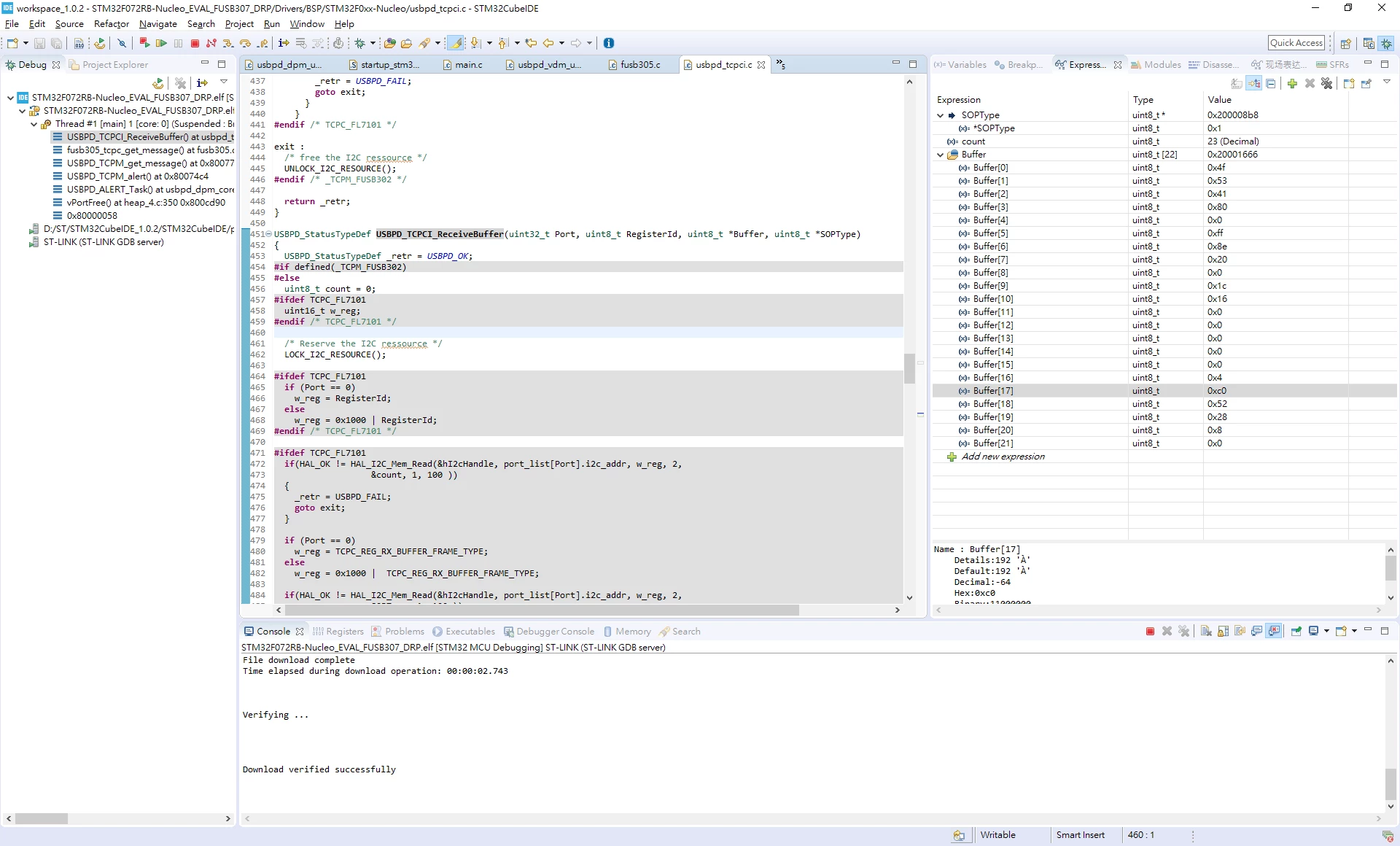This screenshot has width=1400, height=846.
Task: Toggle Mark Occurrences highlighter in main toolbar
Action: (x=455, y=44)
